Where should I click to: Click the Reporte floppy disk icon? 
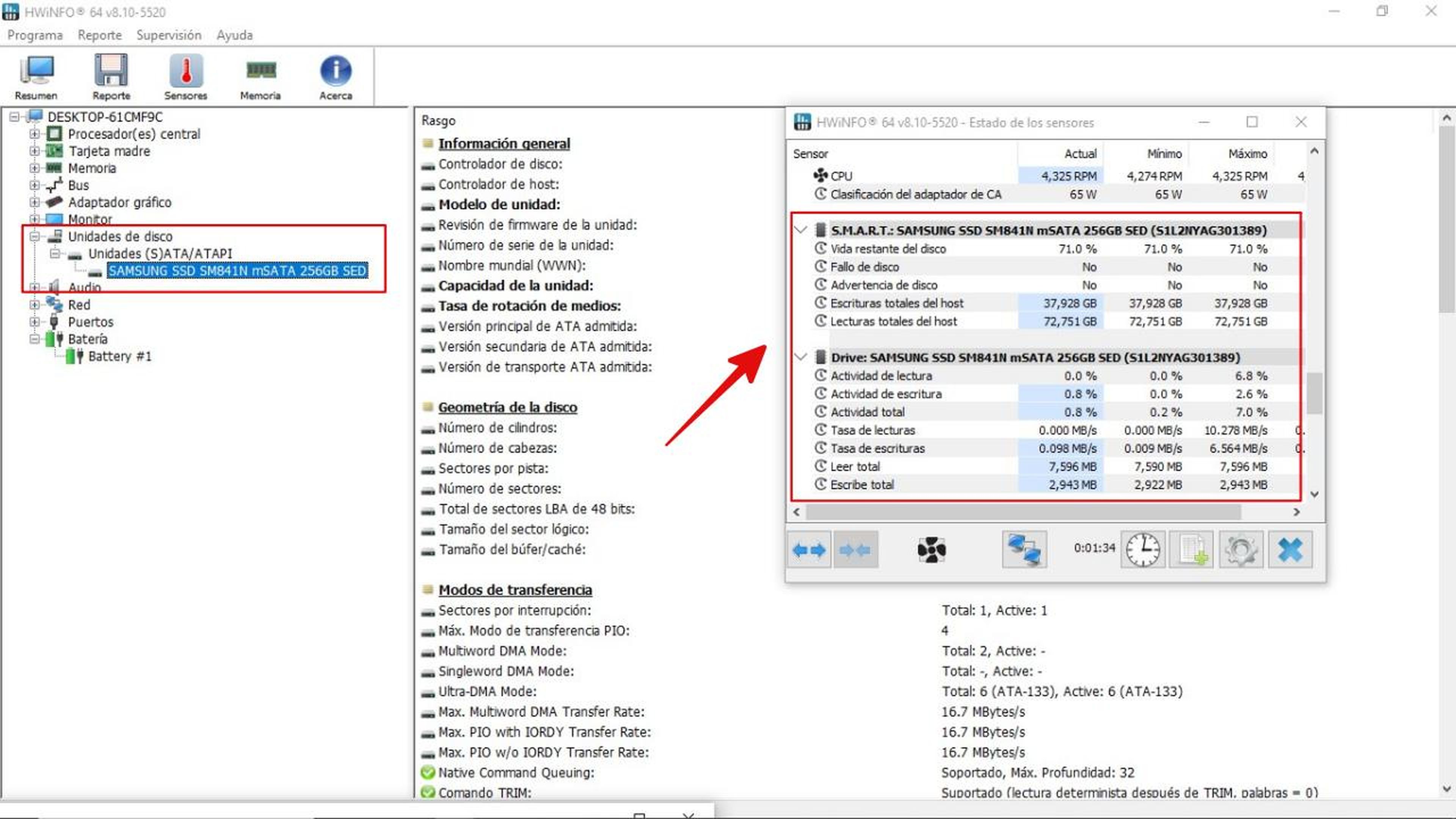click(x=111, y=77)
